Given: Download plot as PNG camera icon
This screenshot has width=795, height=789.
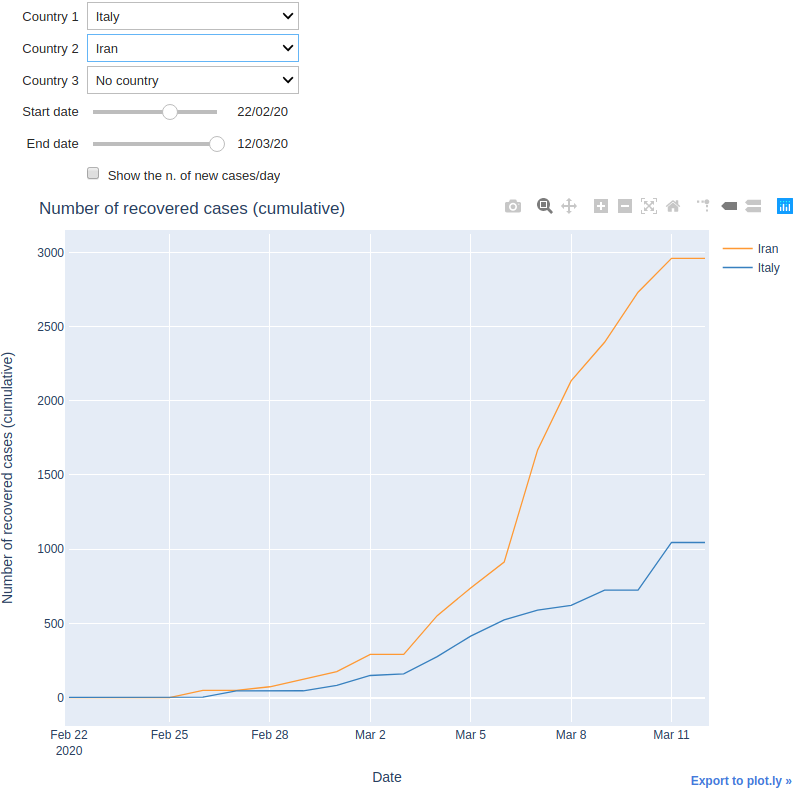Looking at the screenshot, I should tap(513, 206).
